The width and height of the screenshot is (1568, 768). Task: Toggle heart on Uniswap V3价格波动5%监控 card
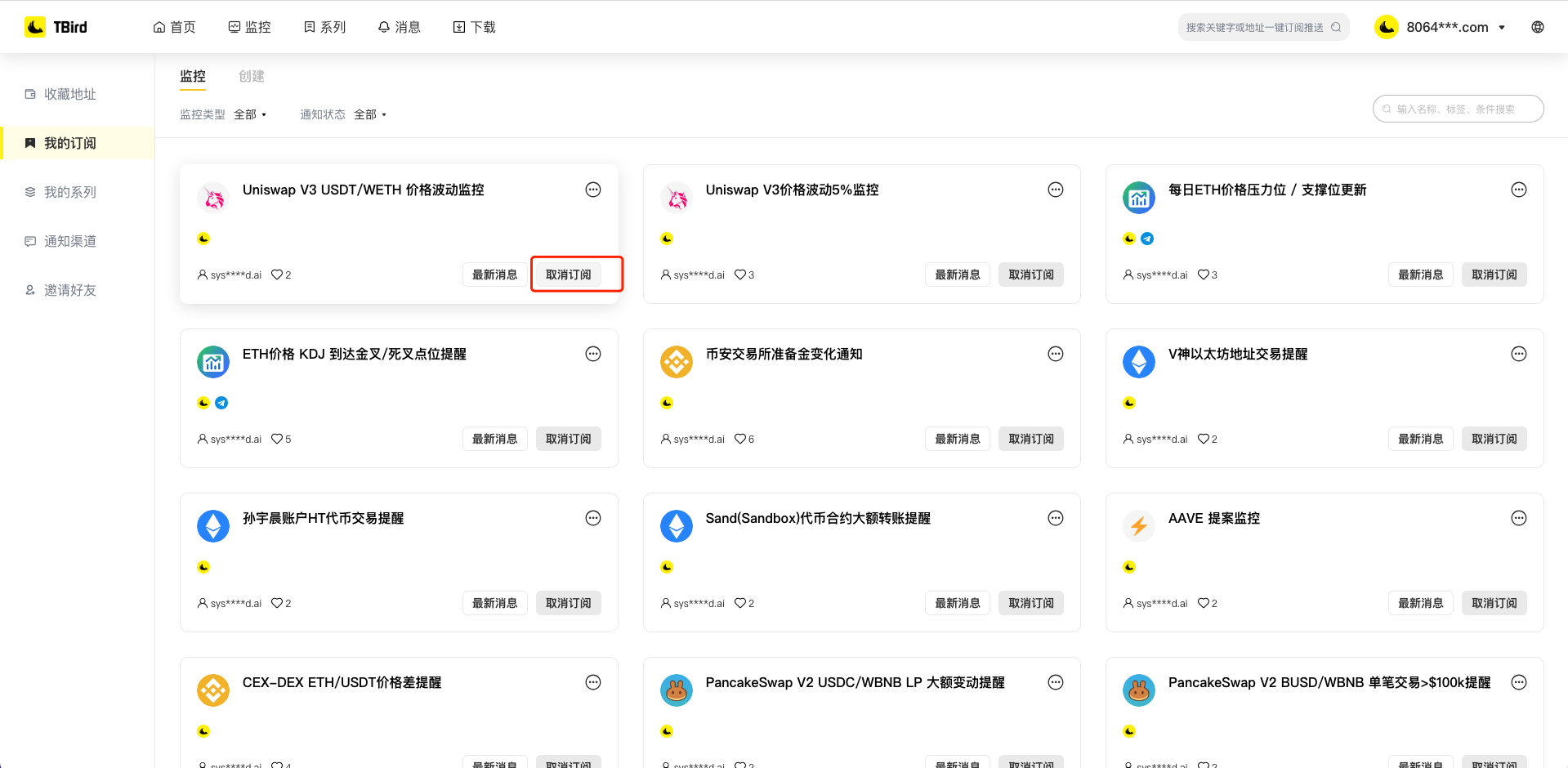point(739,275)
